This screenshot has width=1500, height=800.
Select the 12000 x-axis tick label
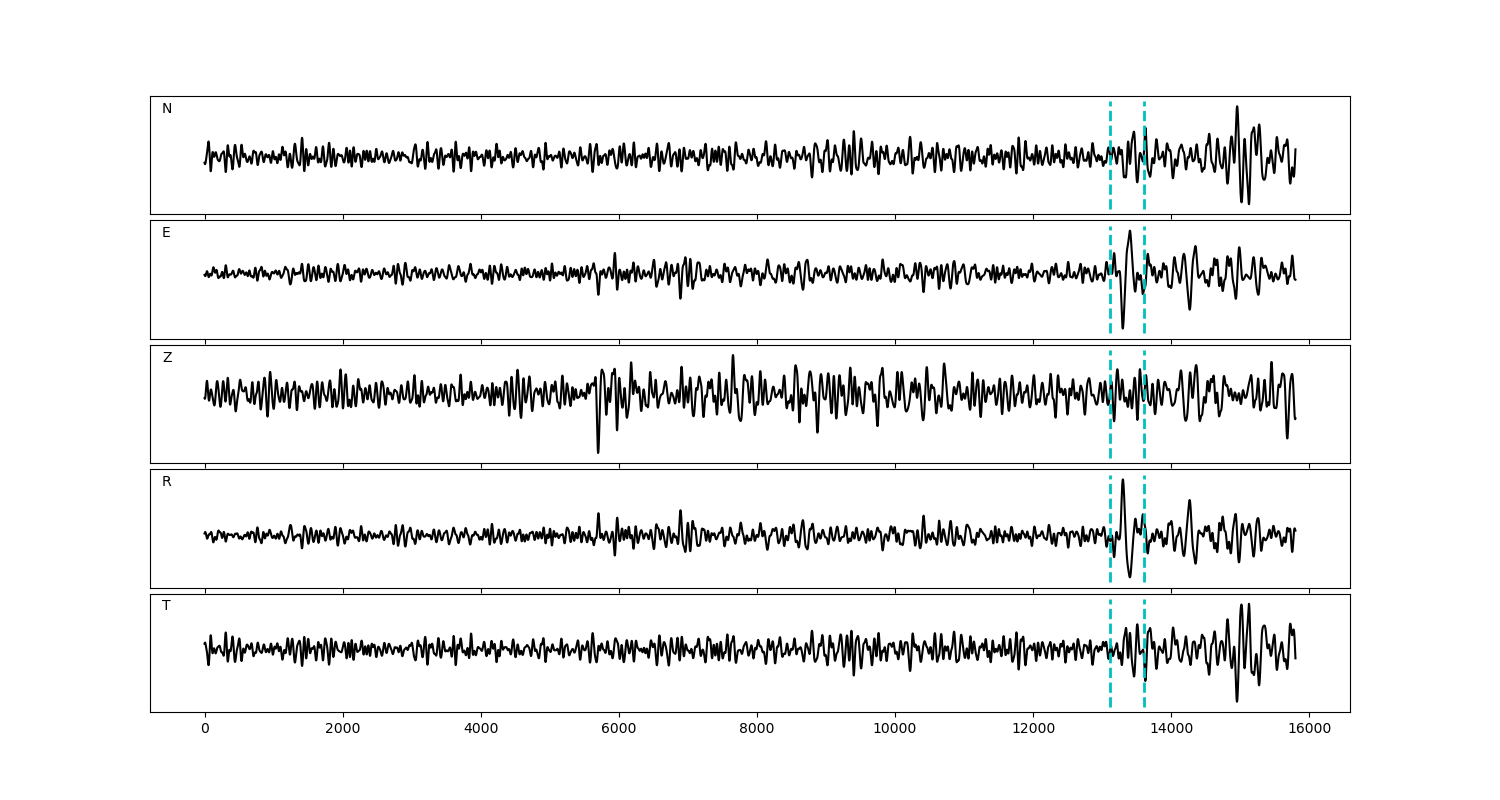1033,730
